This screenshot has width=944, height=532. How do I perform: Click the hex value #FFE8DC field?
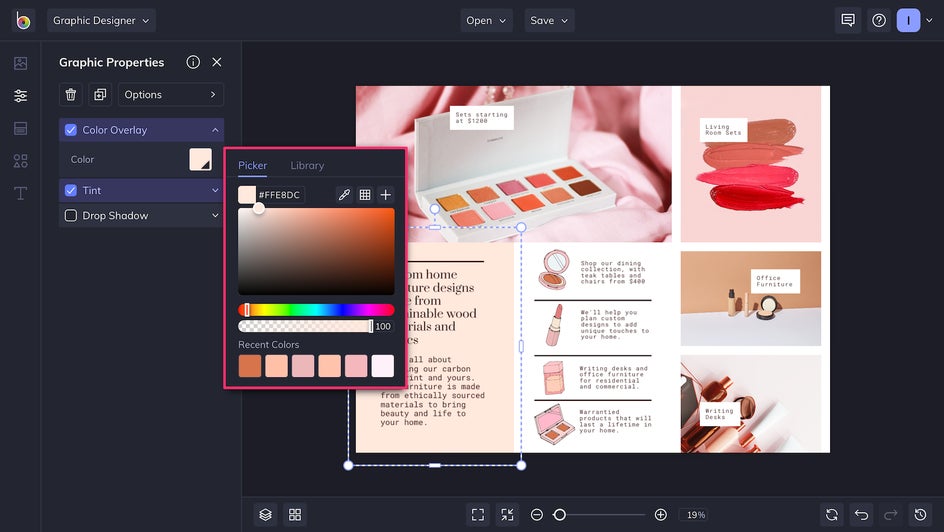pos(279,194)
